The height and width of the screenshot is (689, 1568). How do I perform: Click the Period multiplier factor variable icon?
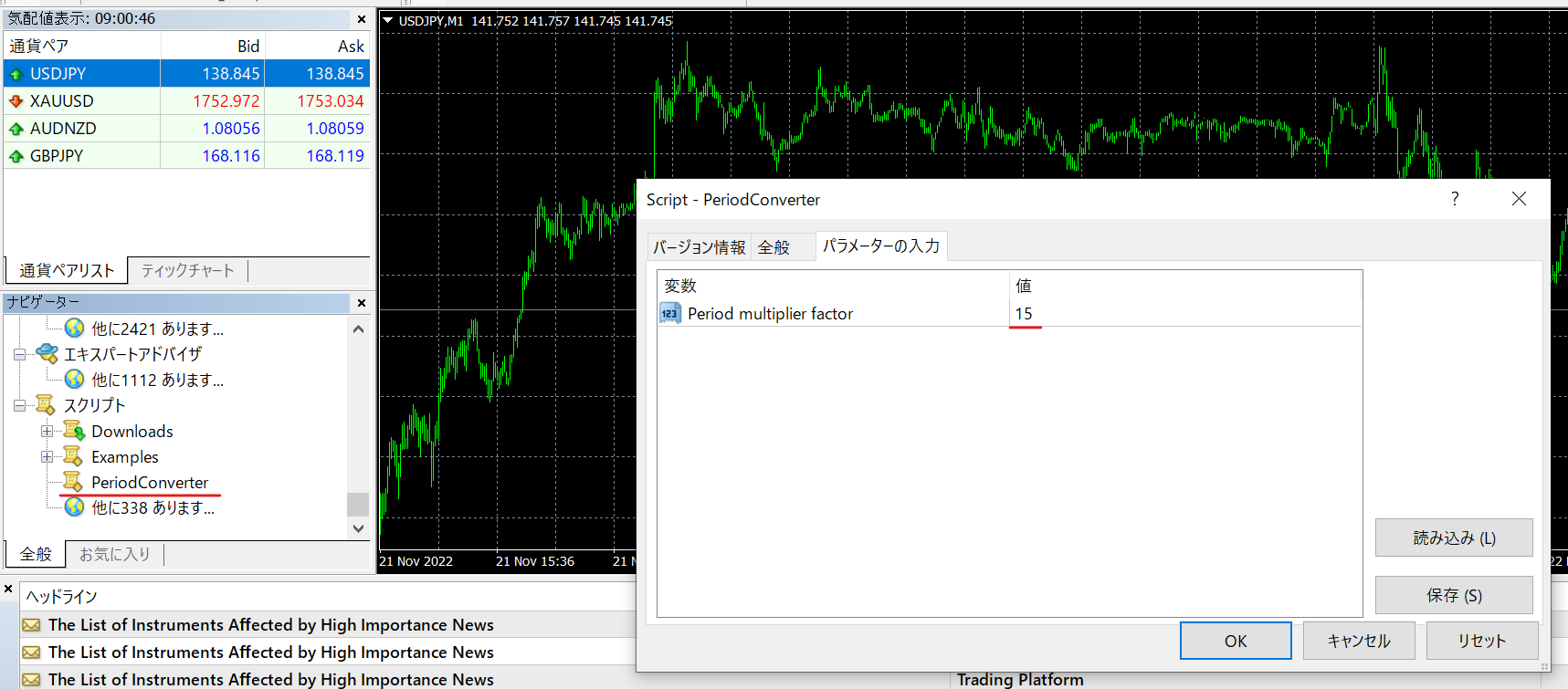(670, 314)
